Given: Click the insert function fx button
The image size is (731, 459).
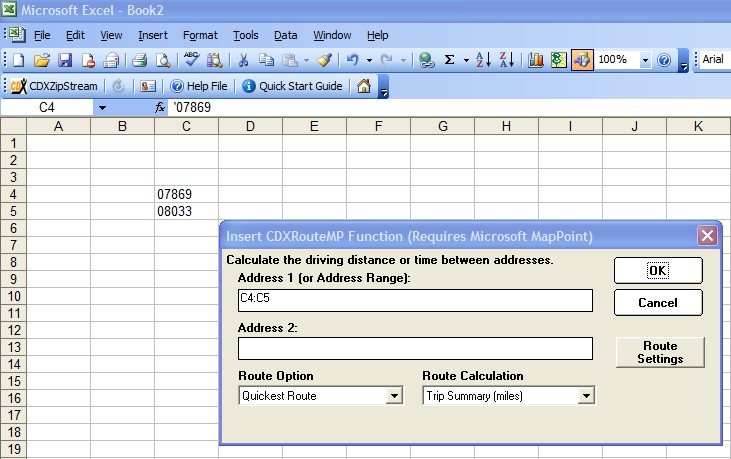Looking at the screenshot, I should coord(160,108).
